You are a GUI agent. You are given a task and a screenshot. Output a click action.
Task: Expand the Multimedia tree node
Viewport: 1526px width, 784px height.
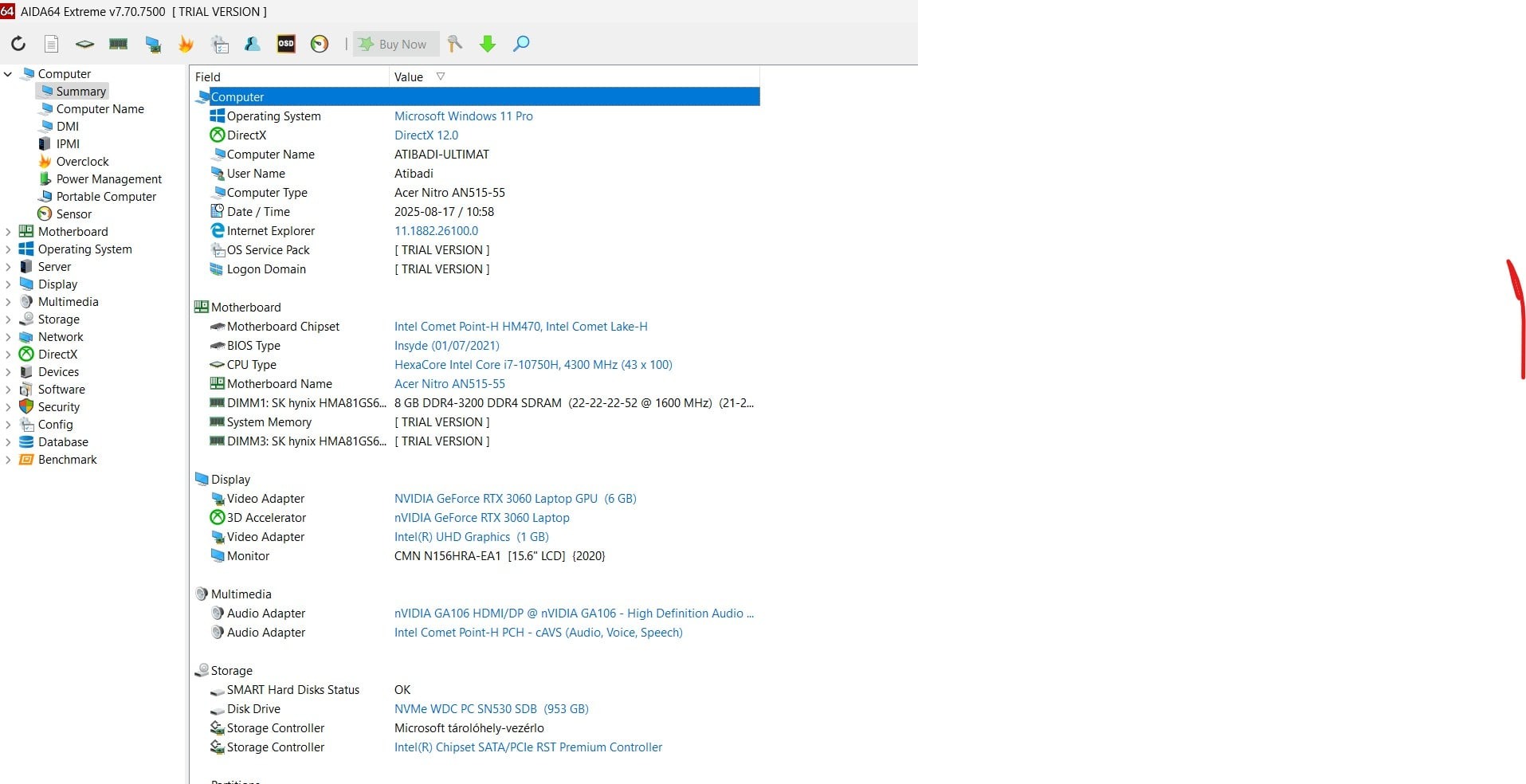point(8,302)
